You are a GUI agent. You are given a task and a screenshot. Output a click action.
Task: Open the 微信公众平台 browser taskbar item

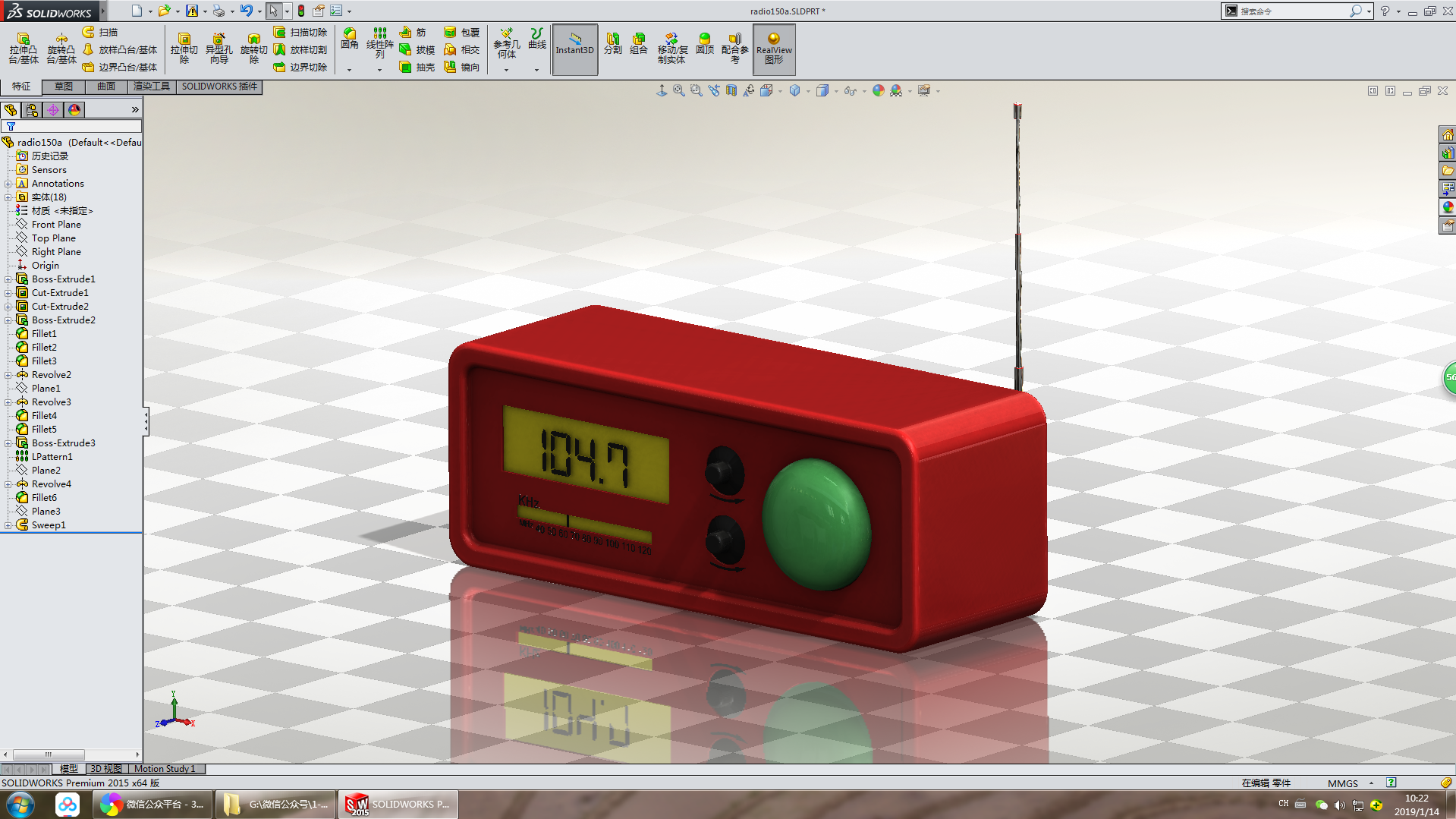click(153, 805)
